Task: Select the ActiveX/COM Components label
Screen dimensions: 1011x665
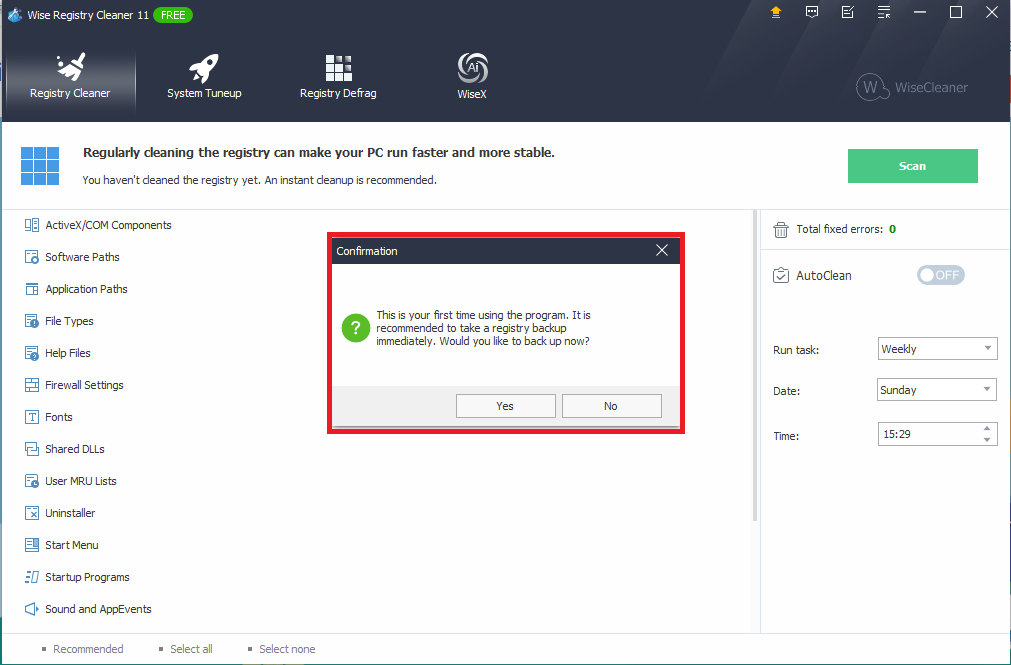Action: click(x=108, y=225)
